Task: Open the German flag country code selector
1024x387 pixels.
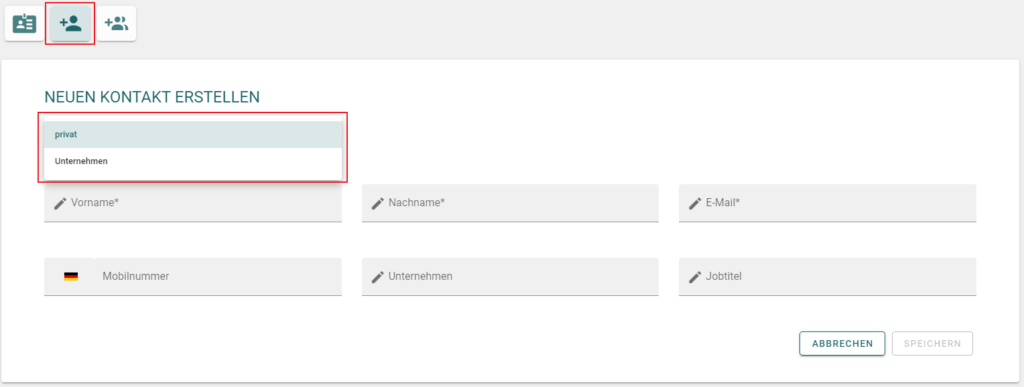Action: point(71,277)
